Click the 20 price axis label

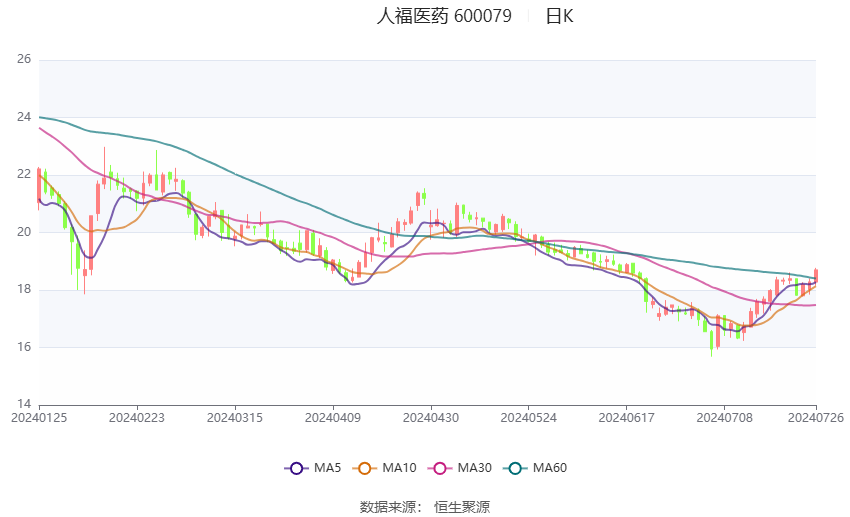24,232
